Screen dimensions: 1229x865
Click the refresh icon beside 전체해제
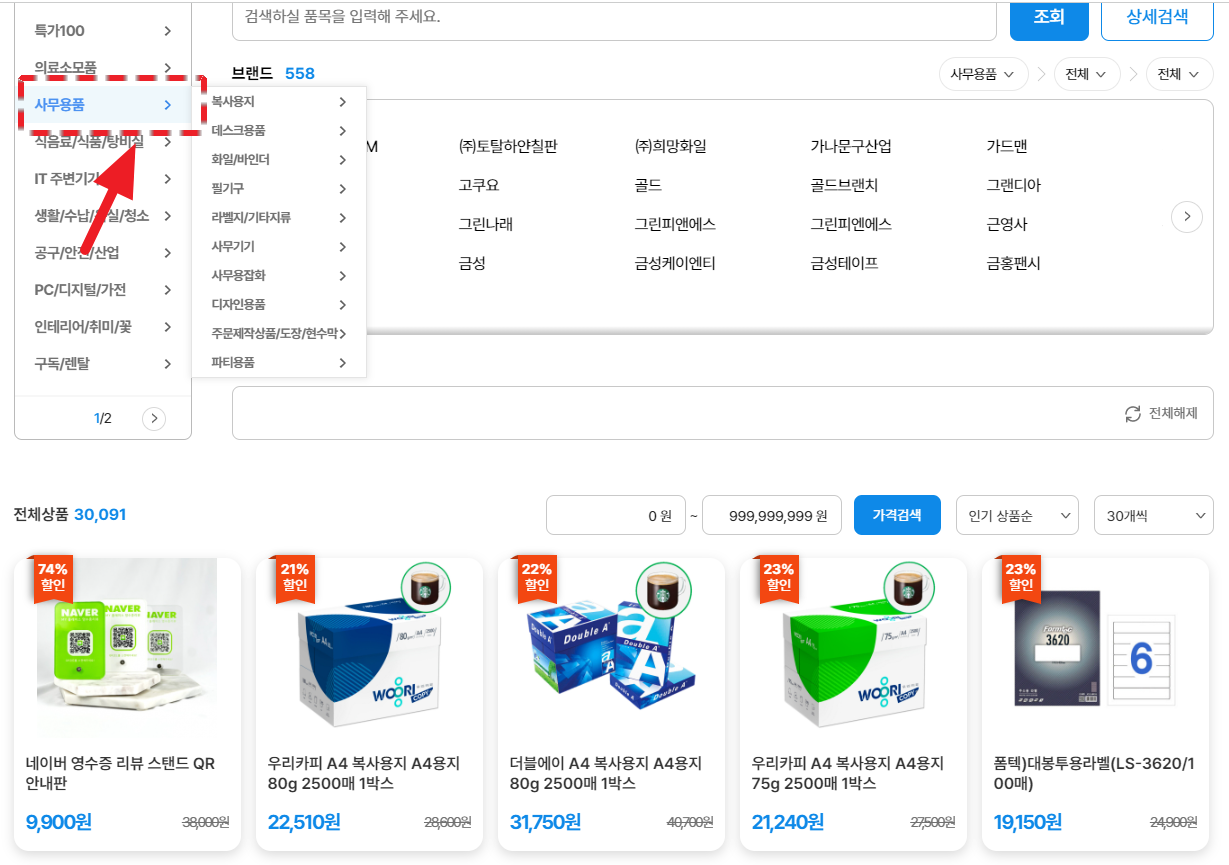pos(1132,414)
